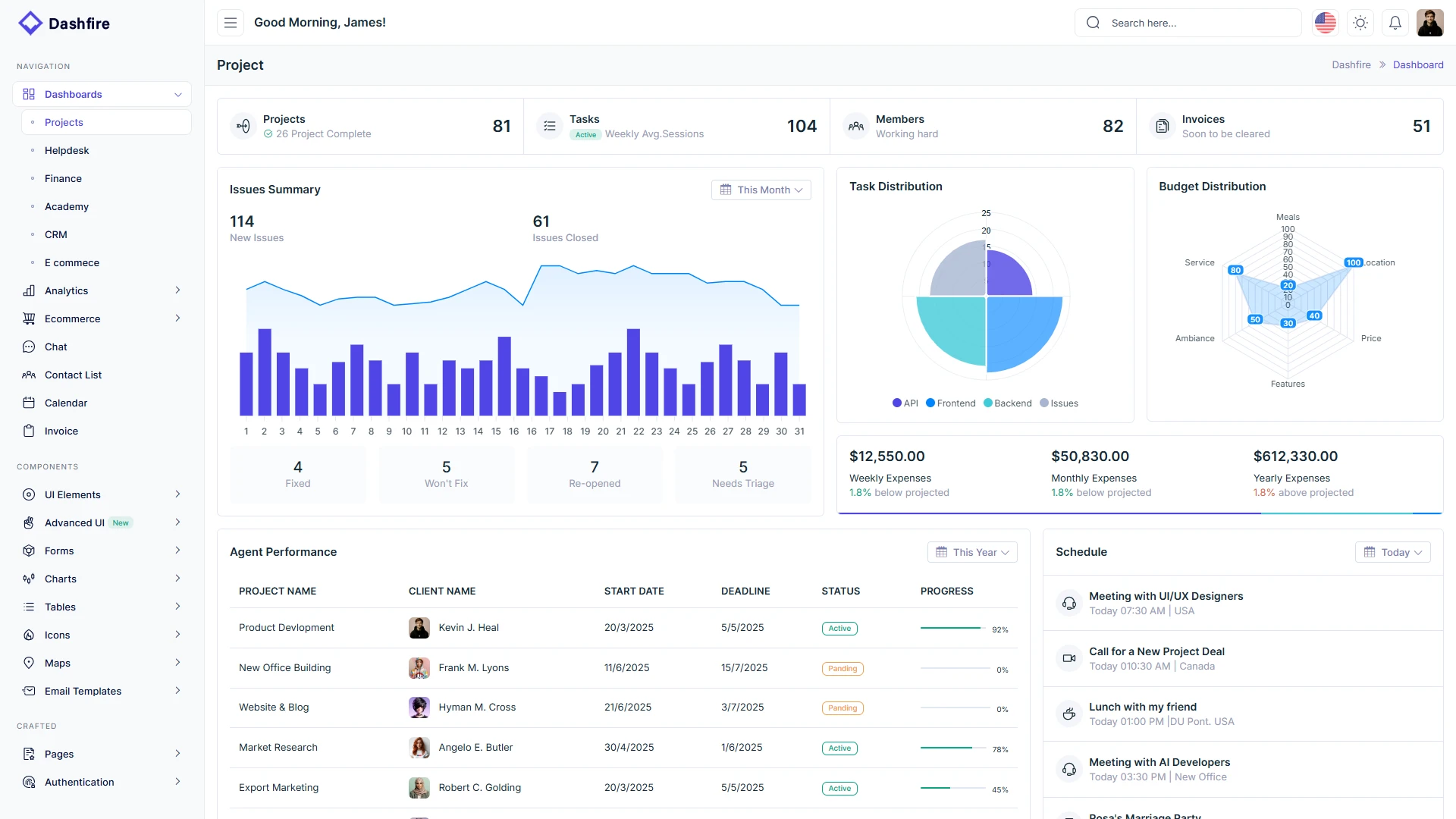Image resolution: width=1456 pixels, height=819 pixels.
Task: Toggle Frontend series in chart legend
Action: pos(951,403)
